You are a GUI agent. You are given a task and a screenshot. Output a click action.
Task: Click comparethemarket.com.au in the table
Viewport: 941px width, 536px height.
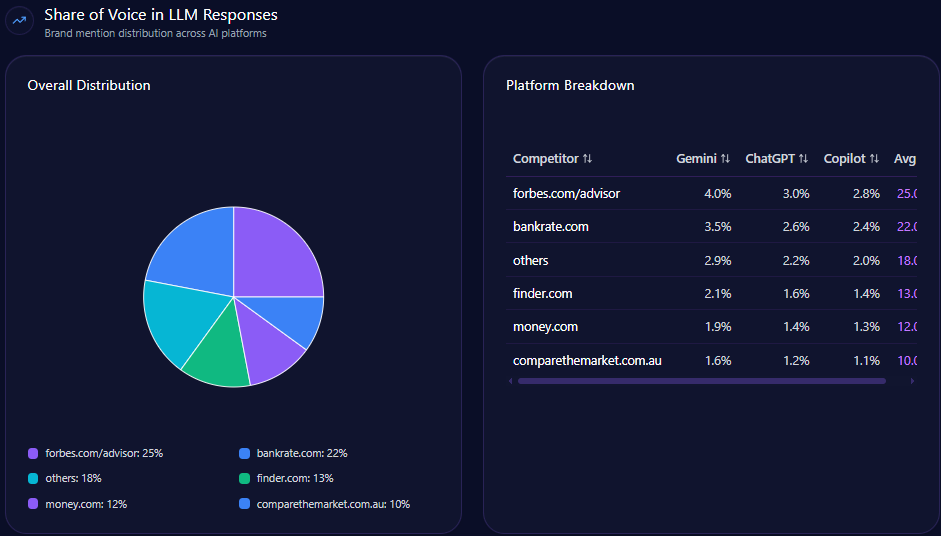point(587,360)
